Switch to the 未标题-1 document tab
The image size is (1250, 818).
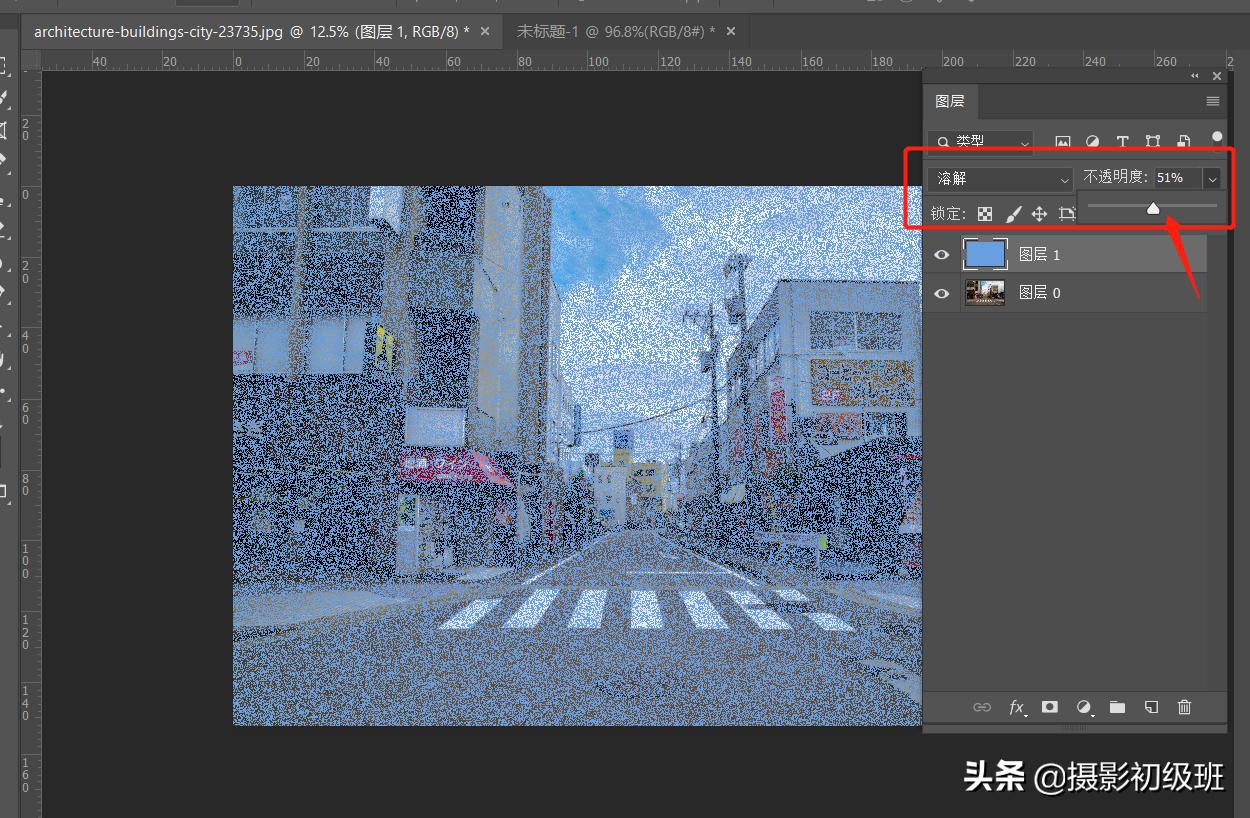[615, 32]
